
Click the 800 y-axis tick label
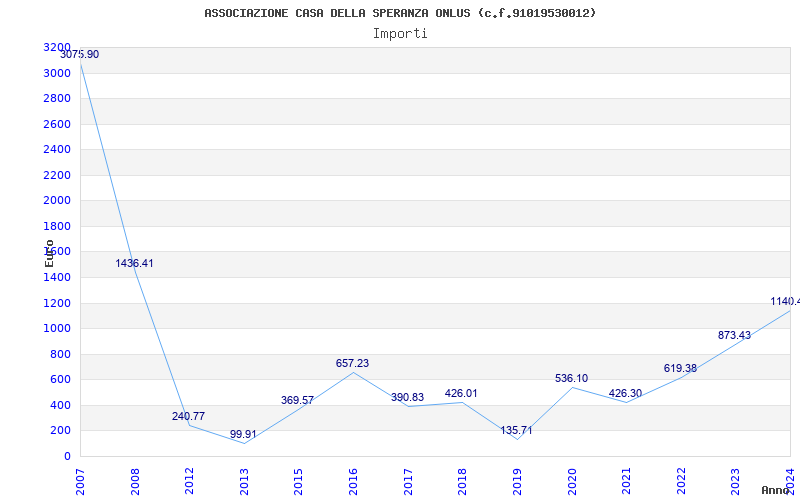(61, 354)
